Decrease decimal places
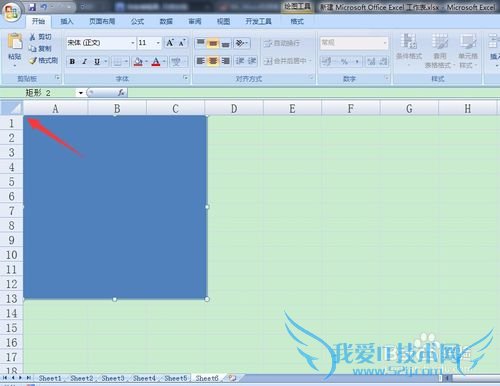 [x=383, y=61]
